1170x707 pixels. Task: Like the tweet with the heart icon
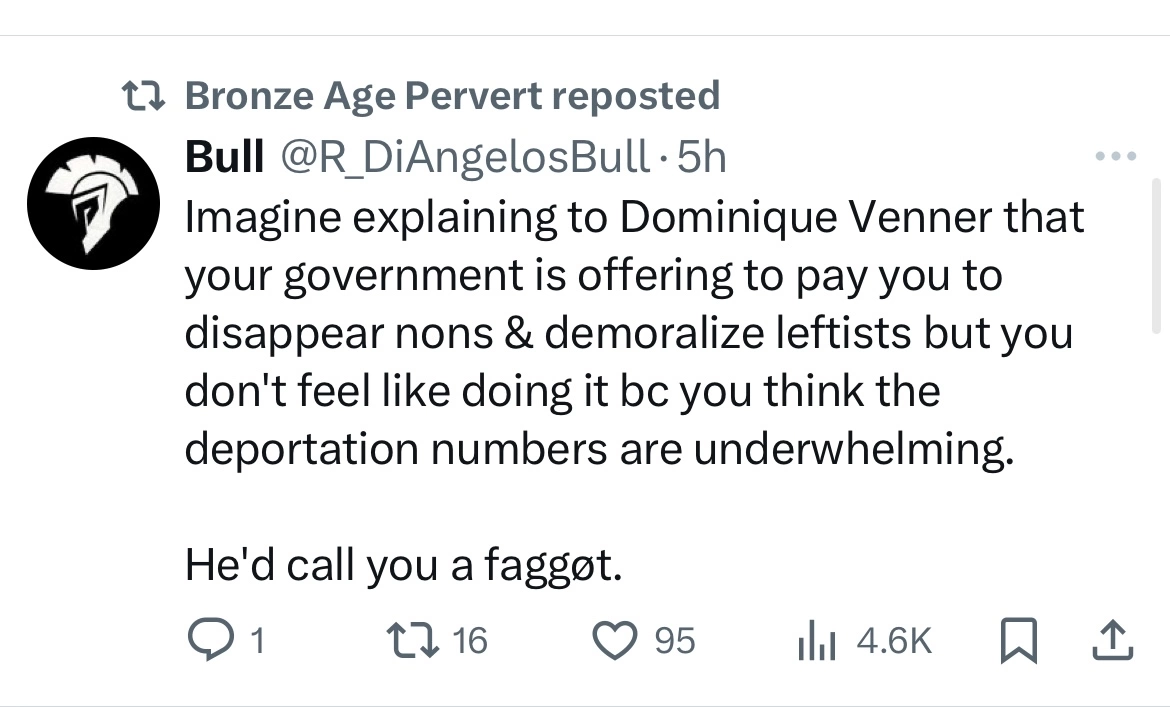[x=615, y=641]
